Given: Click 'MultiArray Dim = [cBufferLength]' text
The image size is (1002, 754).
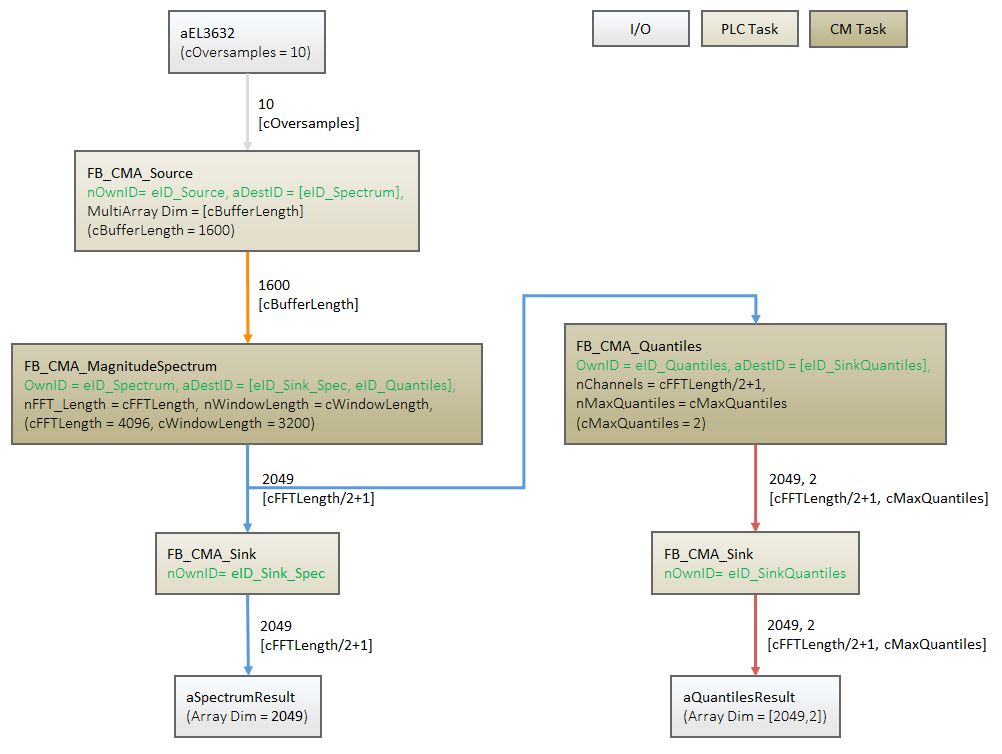Looking at the screenshot, I should tap(196, 212).
